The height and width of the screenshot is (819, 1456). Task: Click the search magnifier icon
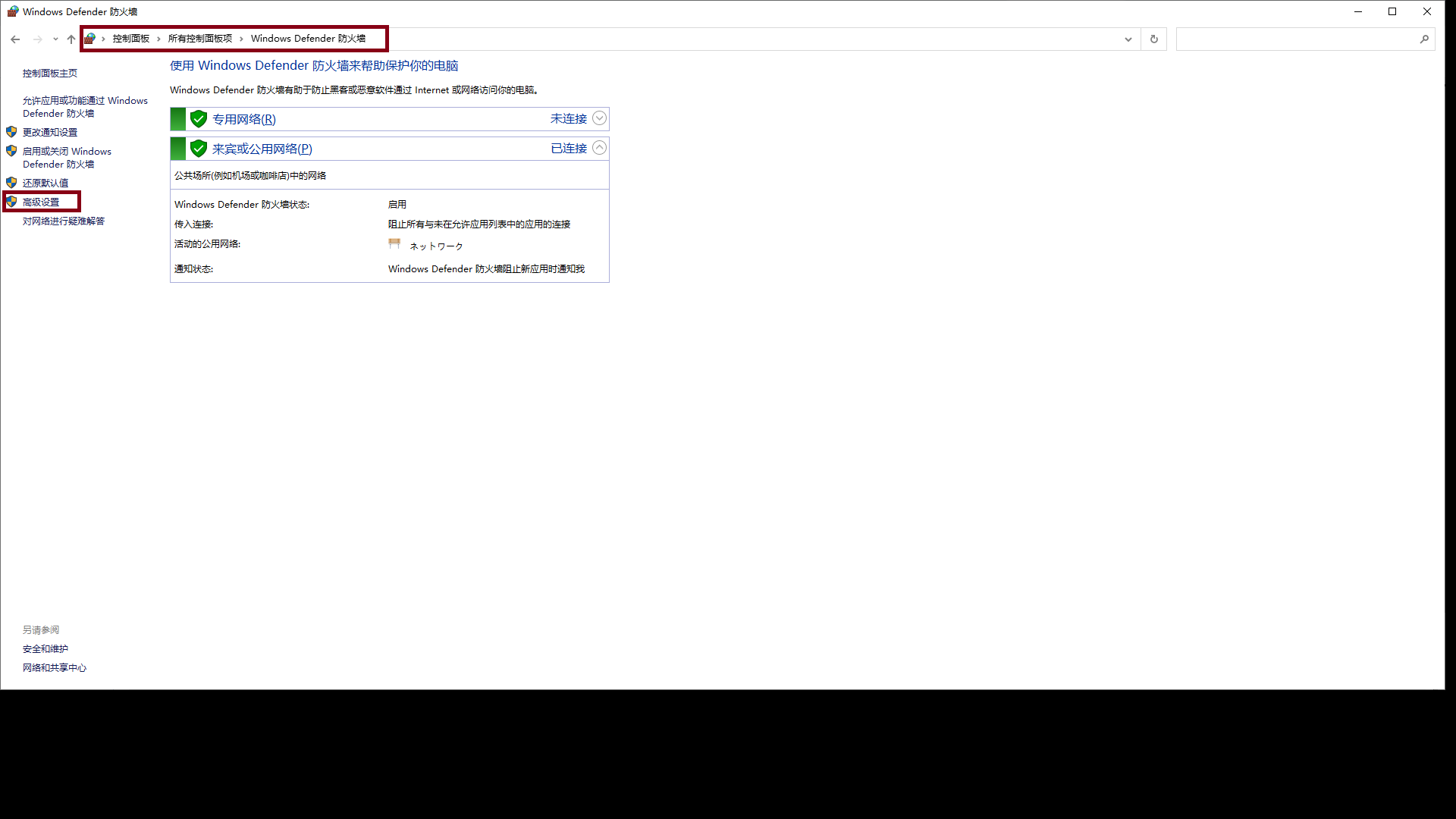pos(1423,39)
